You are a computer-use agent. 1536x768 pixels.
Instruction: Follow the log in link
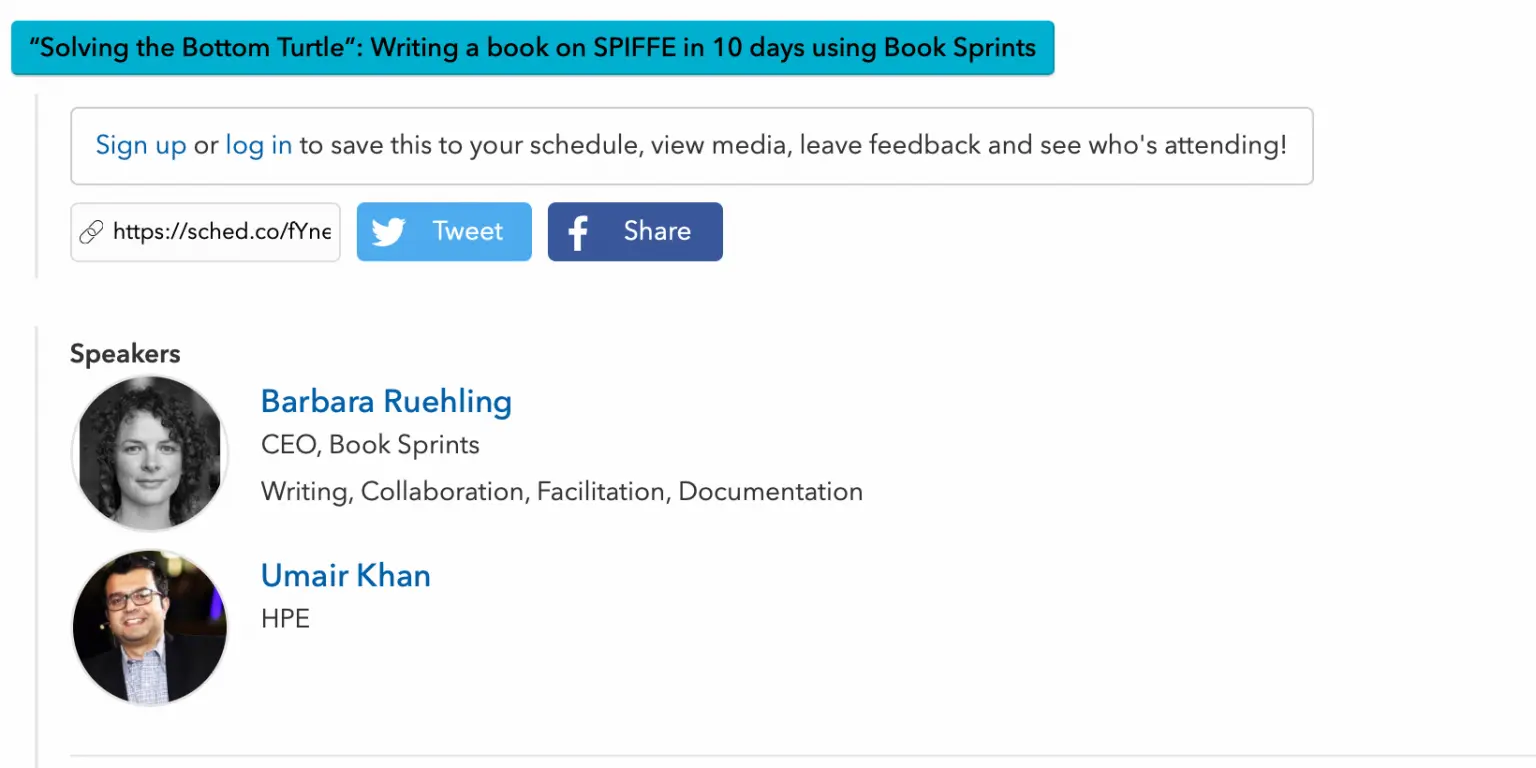(x=259, y=145)
